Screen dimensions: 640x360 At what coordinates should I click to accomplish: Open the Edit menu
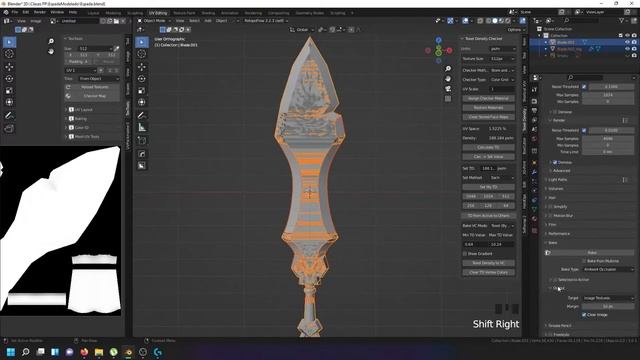click(x=26, y=12)
